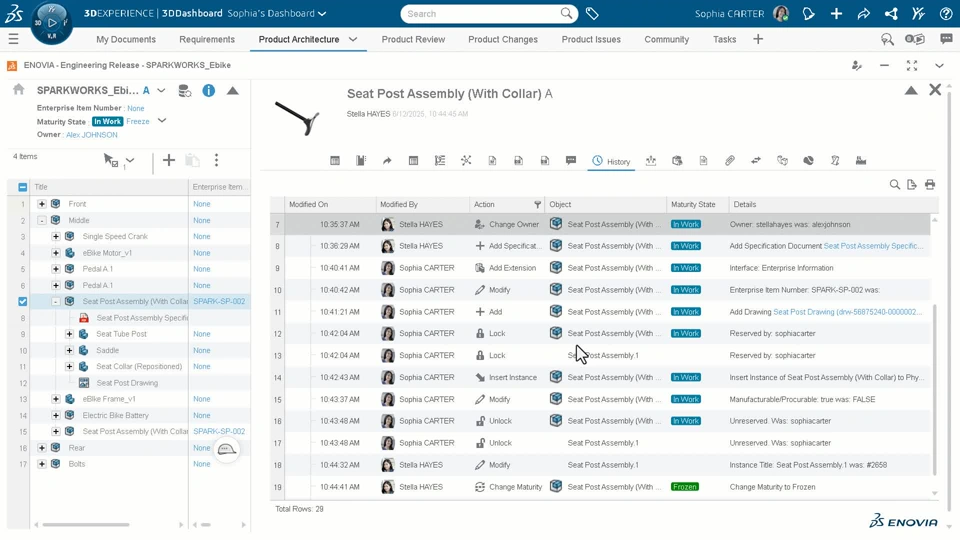The image size is (960, 540).
Task: Click the Freeze maturity link
Action: coord(138,121)
